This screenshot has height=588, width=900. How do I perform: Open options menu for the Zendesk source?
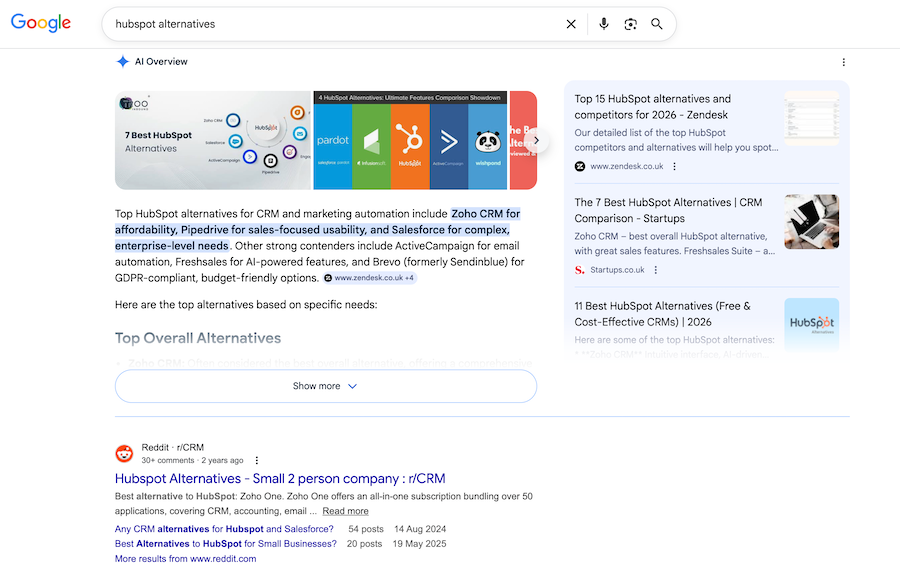(x=674, y=167)
